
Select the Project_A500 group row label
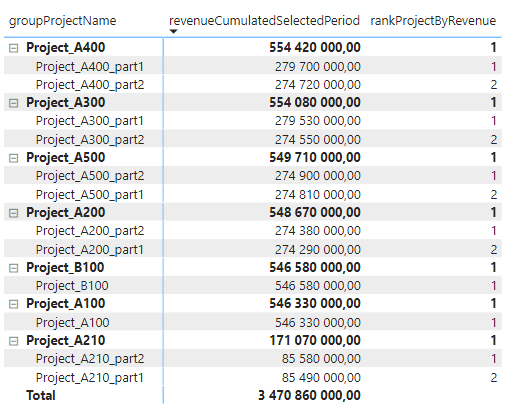(x=66, y=158)
